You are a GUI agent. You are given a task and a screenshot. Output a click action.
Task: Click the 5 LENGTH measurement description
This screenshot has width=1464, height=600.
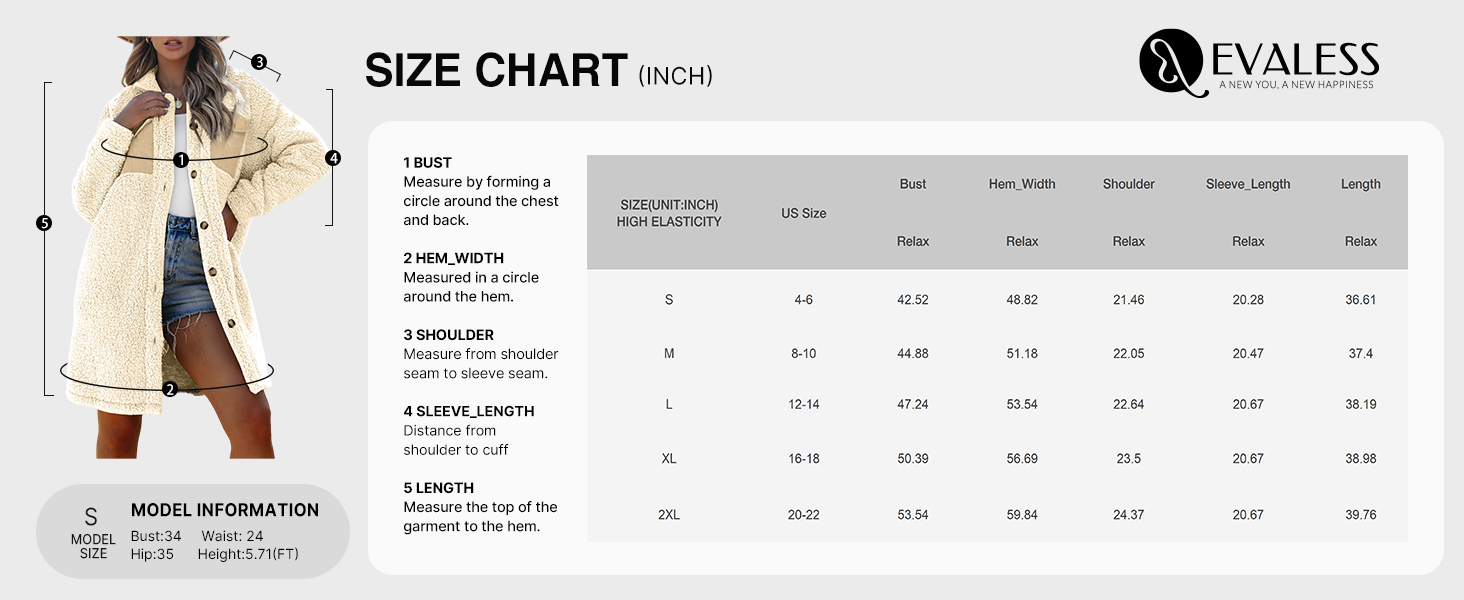tap(480, 507)
